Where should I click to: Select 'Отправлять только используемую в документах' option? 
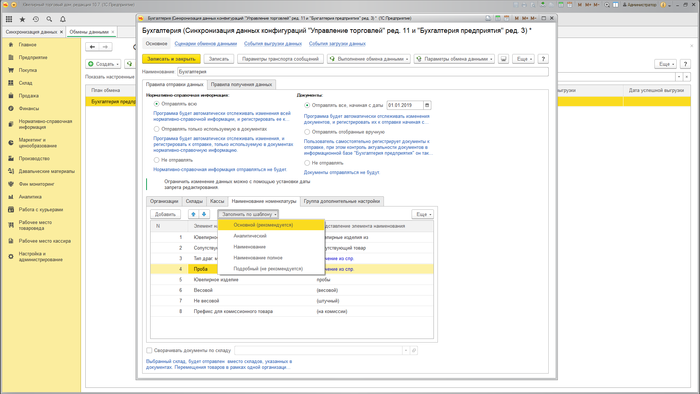[x=157, y=129]
